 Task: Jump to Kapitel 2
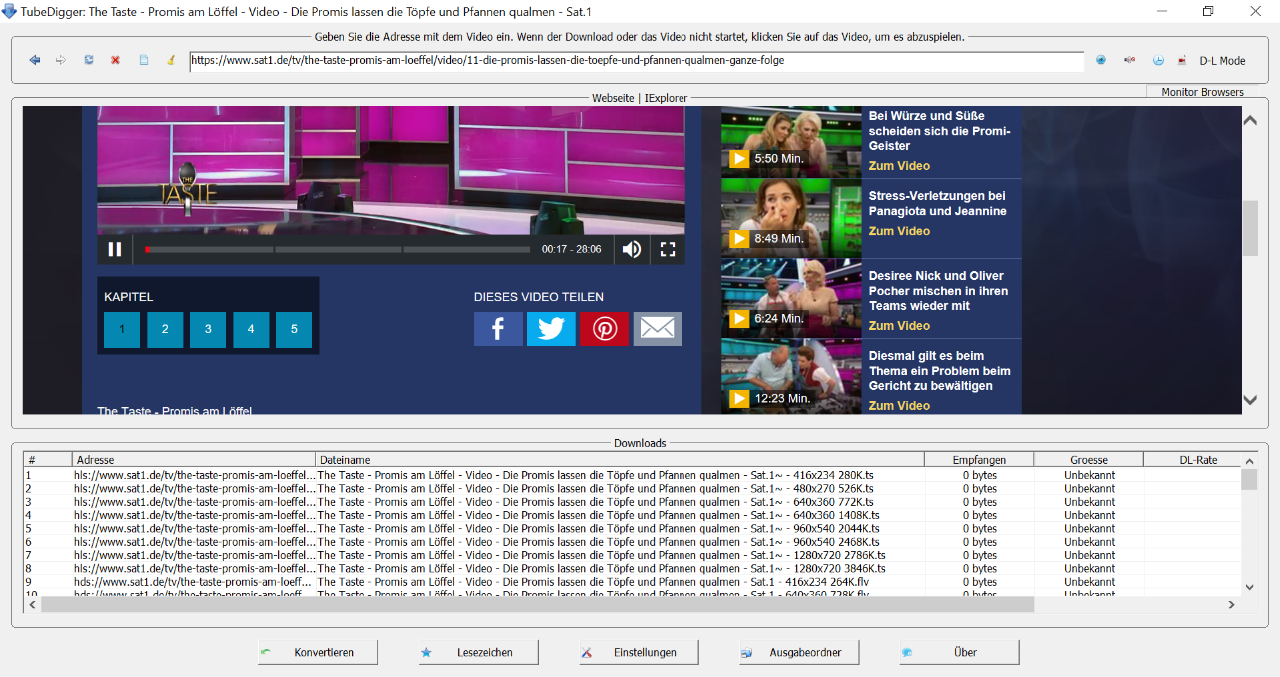[x=165, y=329]
